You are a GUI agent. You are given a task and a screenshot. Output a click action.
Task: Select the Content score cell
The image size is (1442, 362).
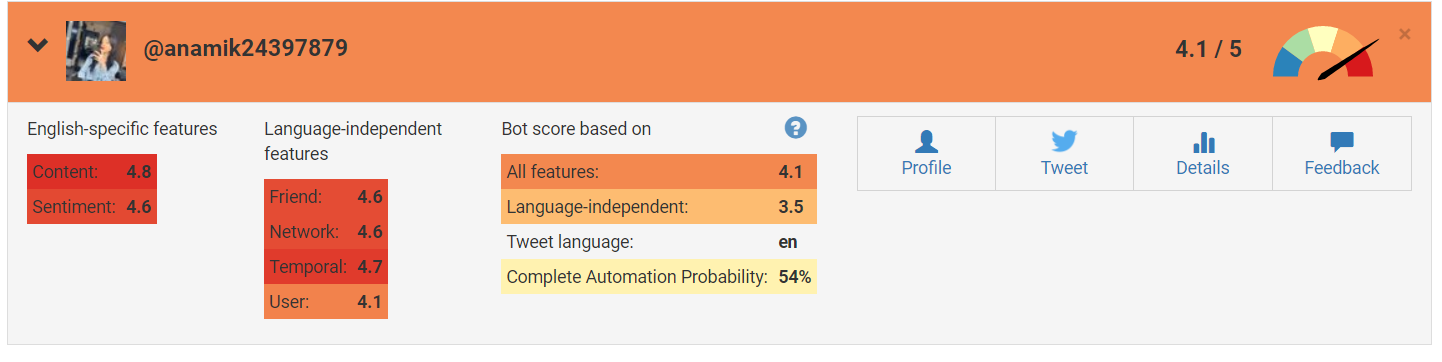(x=92, y=171)
